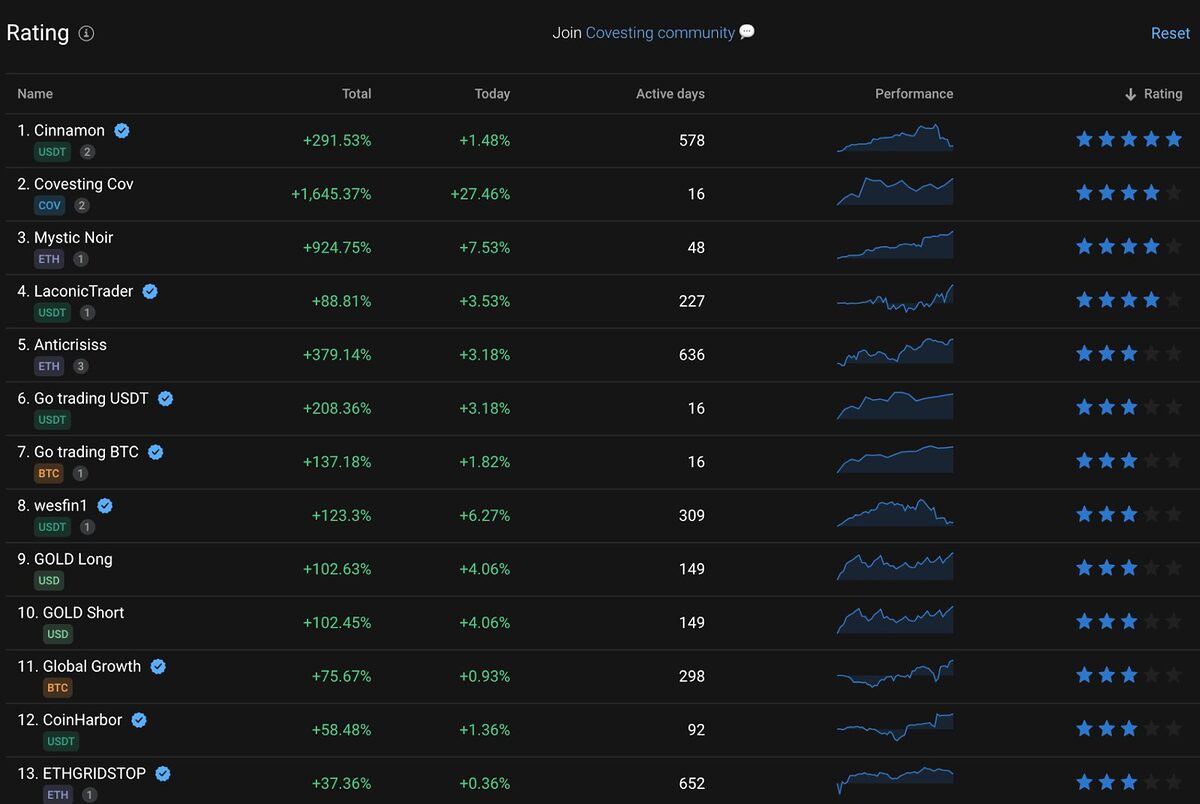The width and height of the screenshot is (1200, 804).
Task: Click the +58.48% total value
Action: tap(341, 730)
